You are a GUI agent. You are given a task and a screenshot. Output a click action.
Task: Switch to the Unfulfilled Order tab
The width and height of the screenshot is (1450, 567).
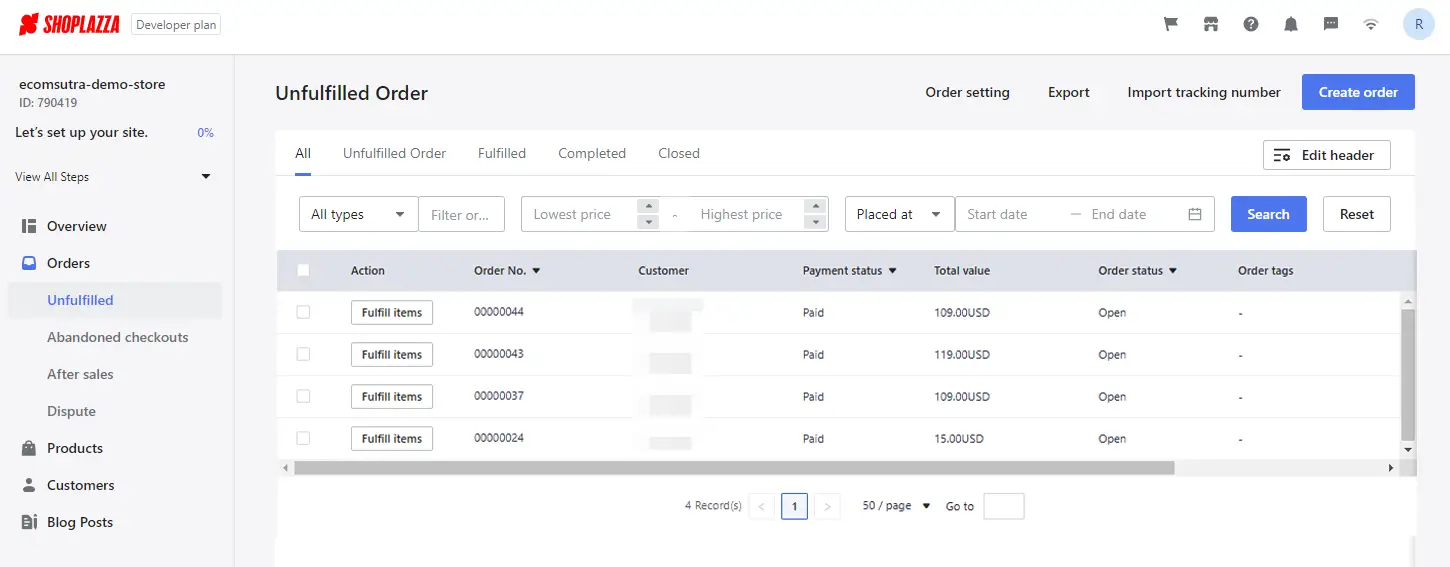click(x=394, y=153)
